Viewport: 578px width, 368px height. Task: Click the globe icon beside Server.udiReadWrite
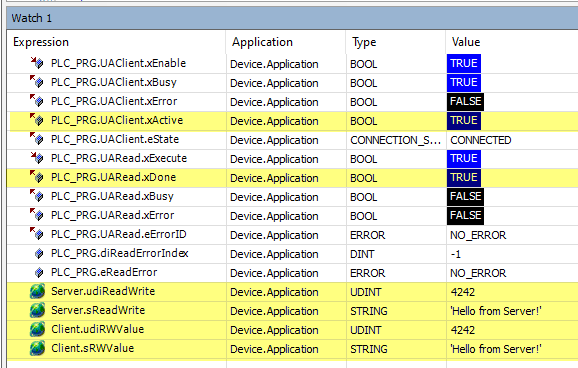click(x=37, y=291)
